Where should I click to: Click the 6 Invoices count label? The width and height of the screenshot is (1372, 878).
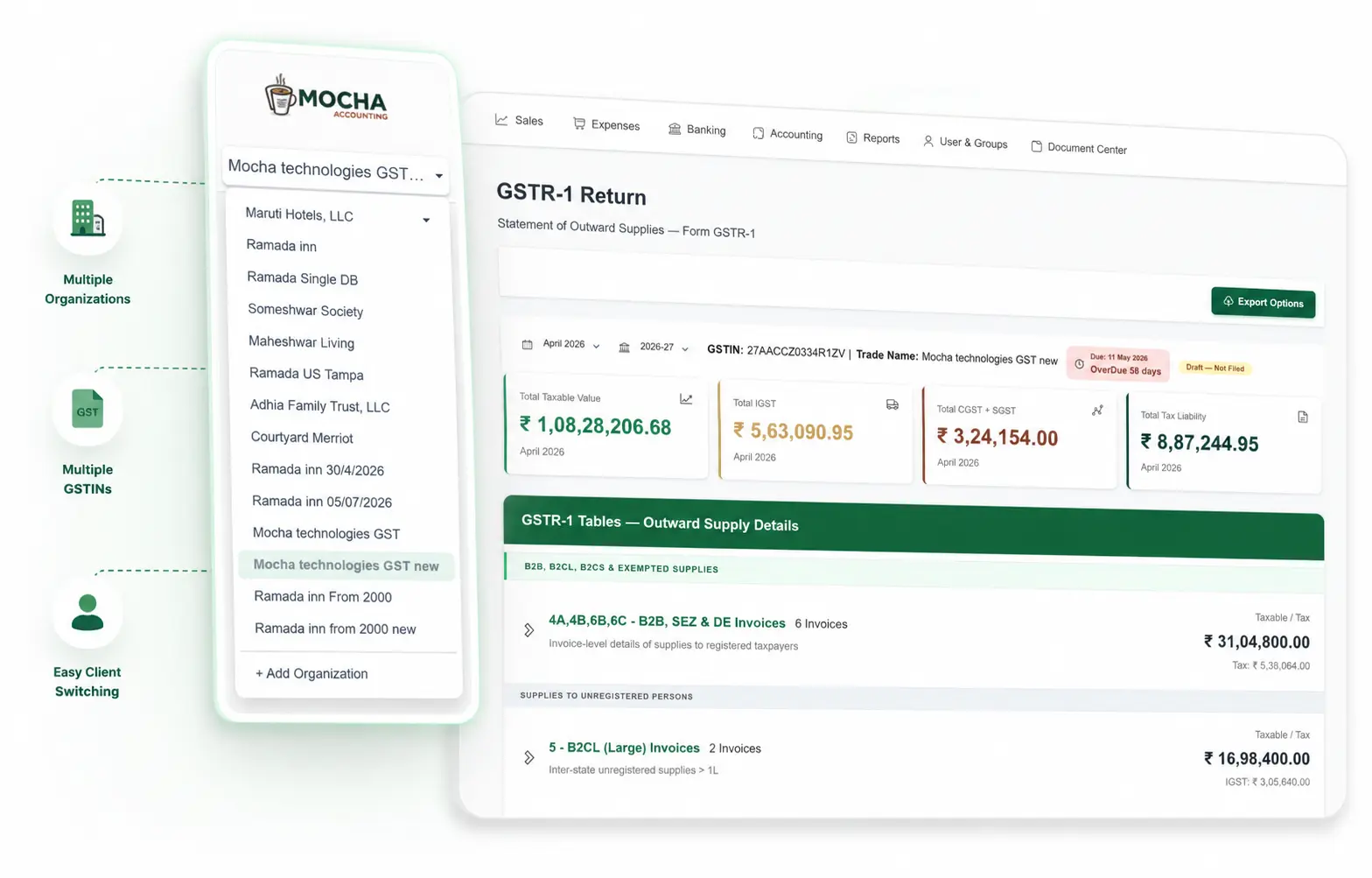point(821,624)
